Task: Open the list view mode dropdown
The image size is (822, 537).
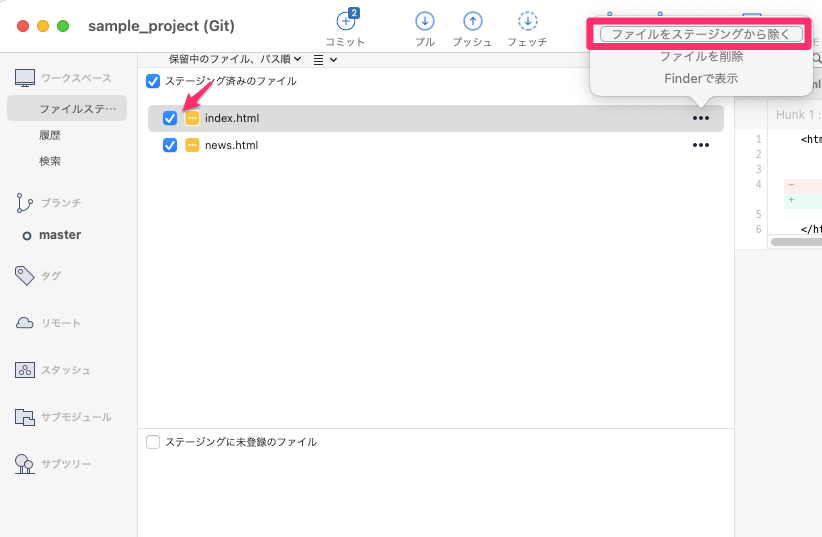Action: pos(325,60)
